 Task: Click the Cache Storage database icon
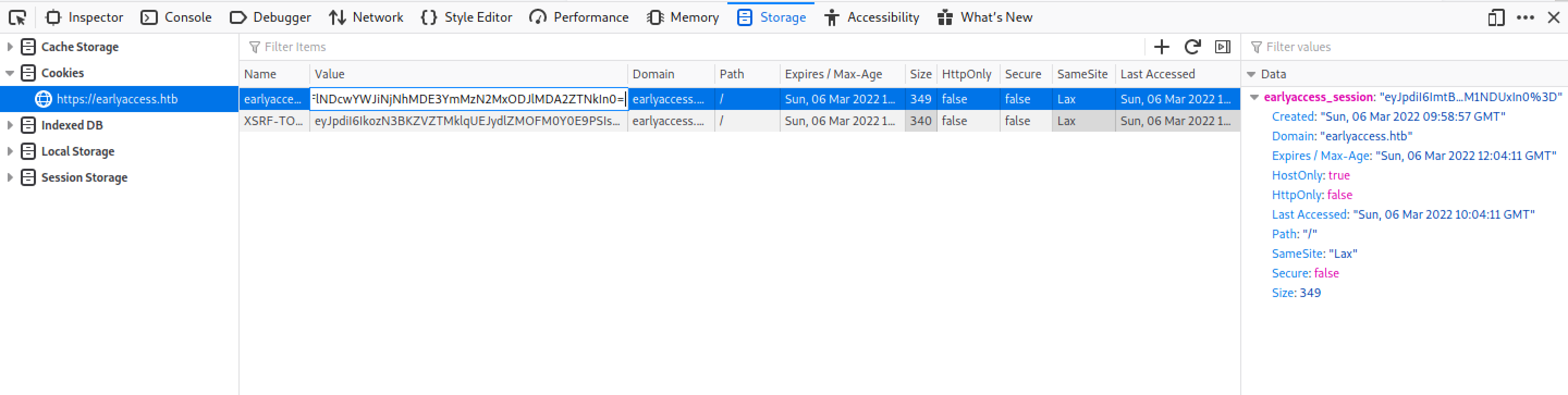tap(28, 47)
